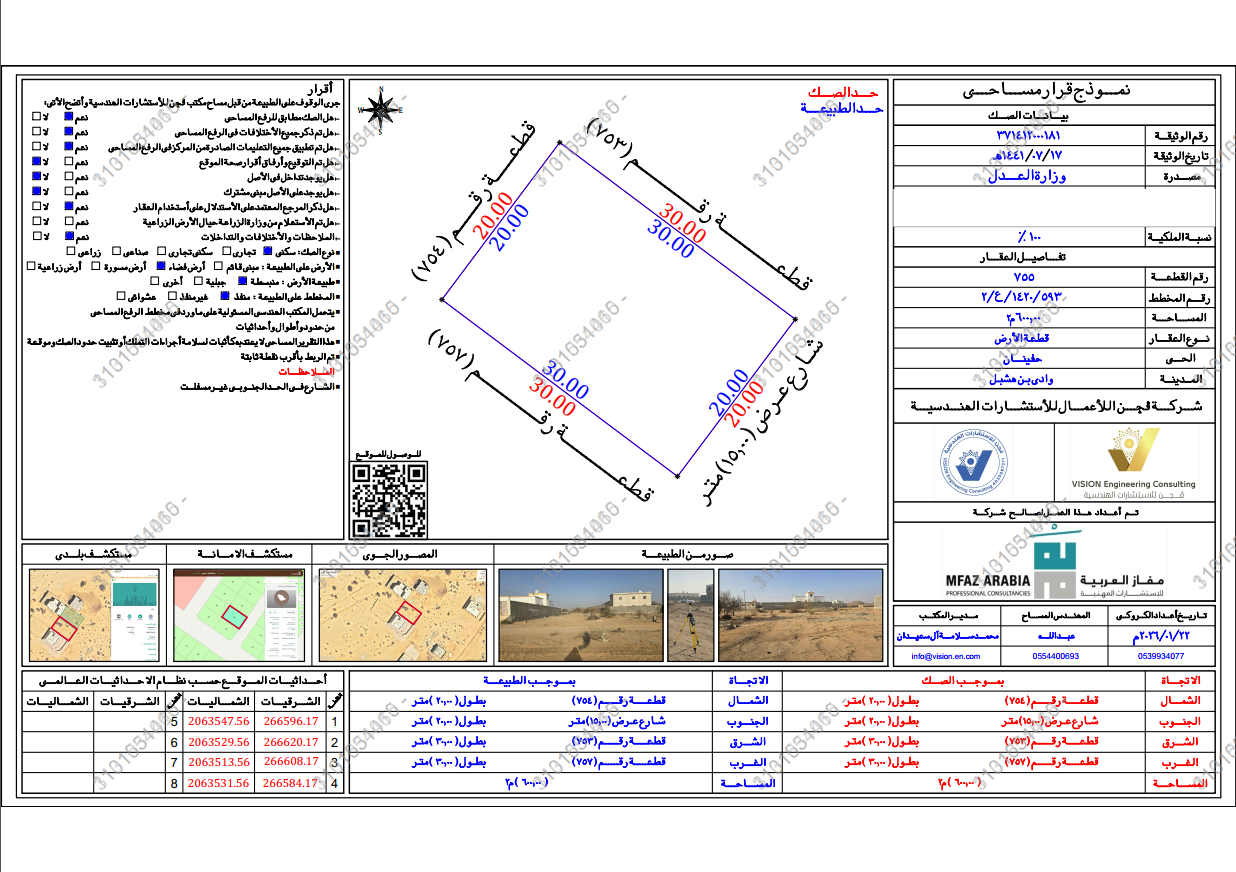Select coordinate row 1 easting 266596.17
The height and width of the screenshot is (872, 1236).
pyautogui.click(x=291, y=720)
